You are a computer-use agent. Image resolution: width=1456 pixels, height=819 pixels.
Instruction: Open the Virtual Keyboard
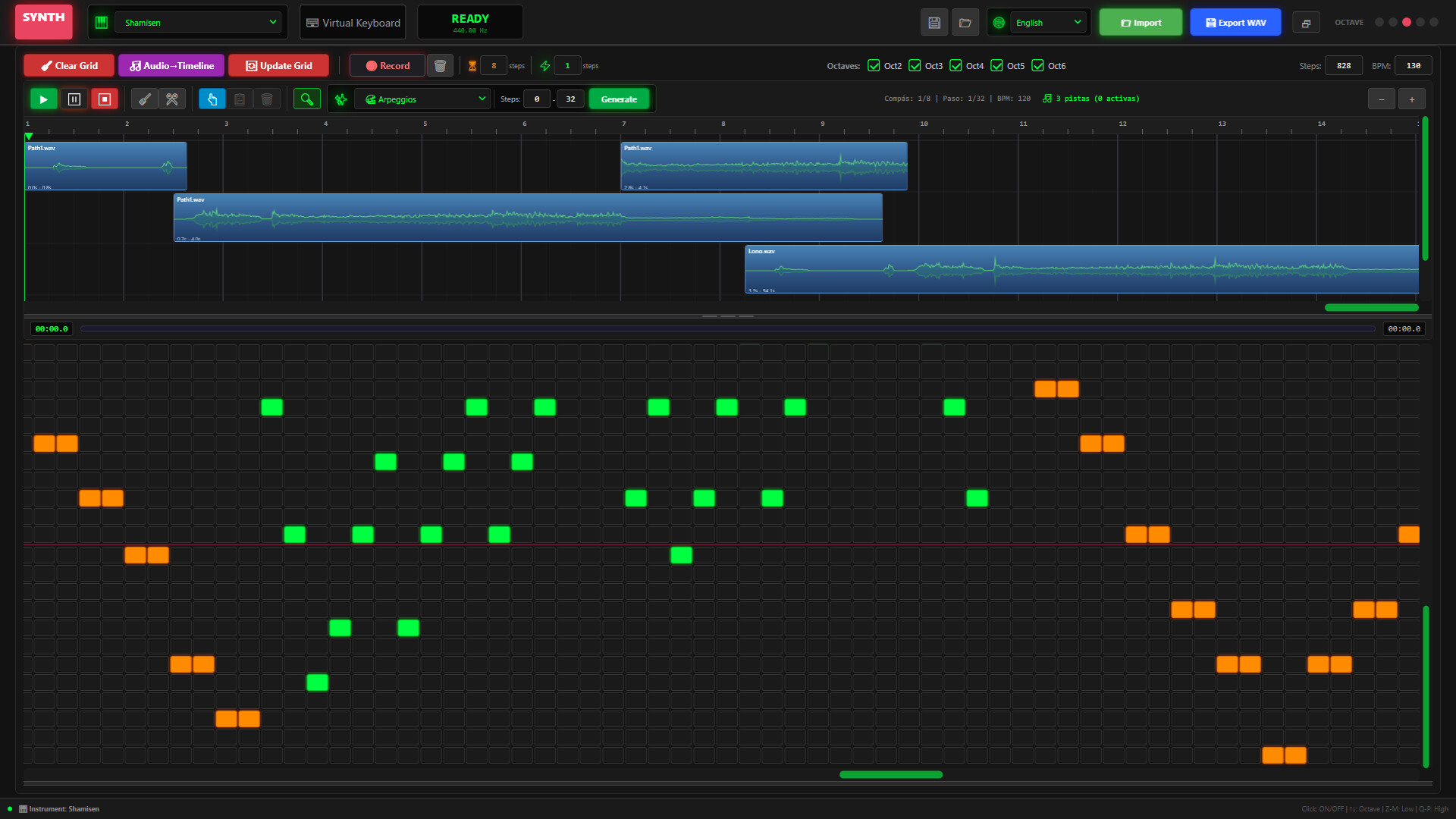tap(353, 23)
